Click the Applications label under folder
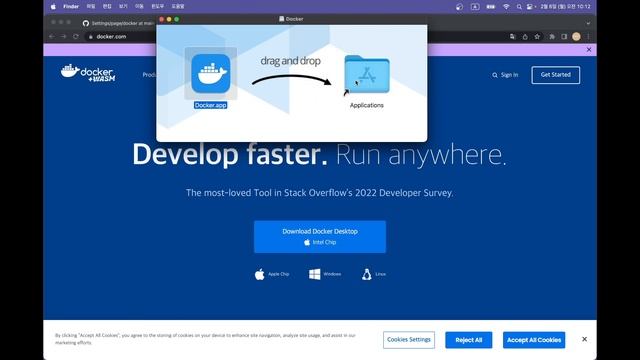The height and width of the screenshot is (360, 640). pos(367,105)
